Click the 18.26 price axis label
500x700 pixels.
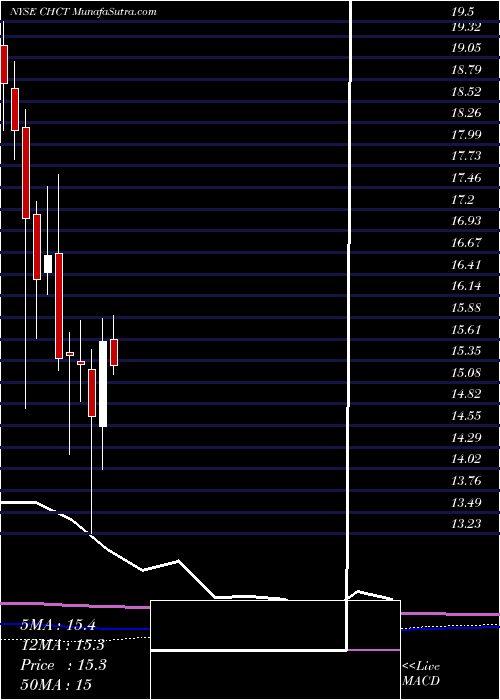(466, 113)
